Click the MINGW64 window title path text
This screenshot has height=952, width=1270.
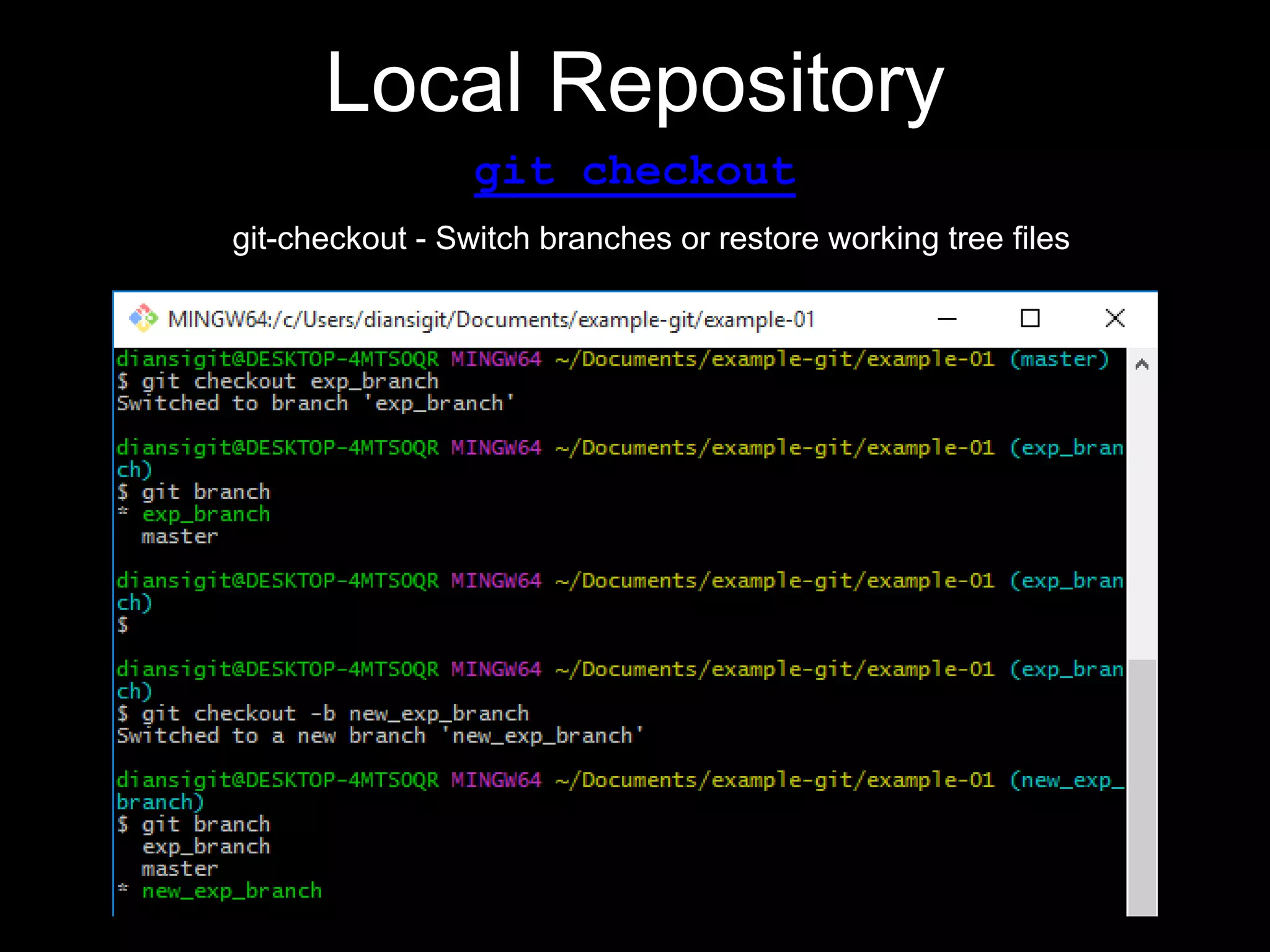(491, 320)
